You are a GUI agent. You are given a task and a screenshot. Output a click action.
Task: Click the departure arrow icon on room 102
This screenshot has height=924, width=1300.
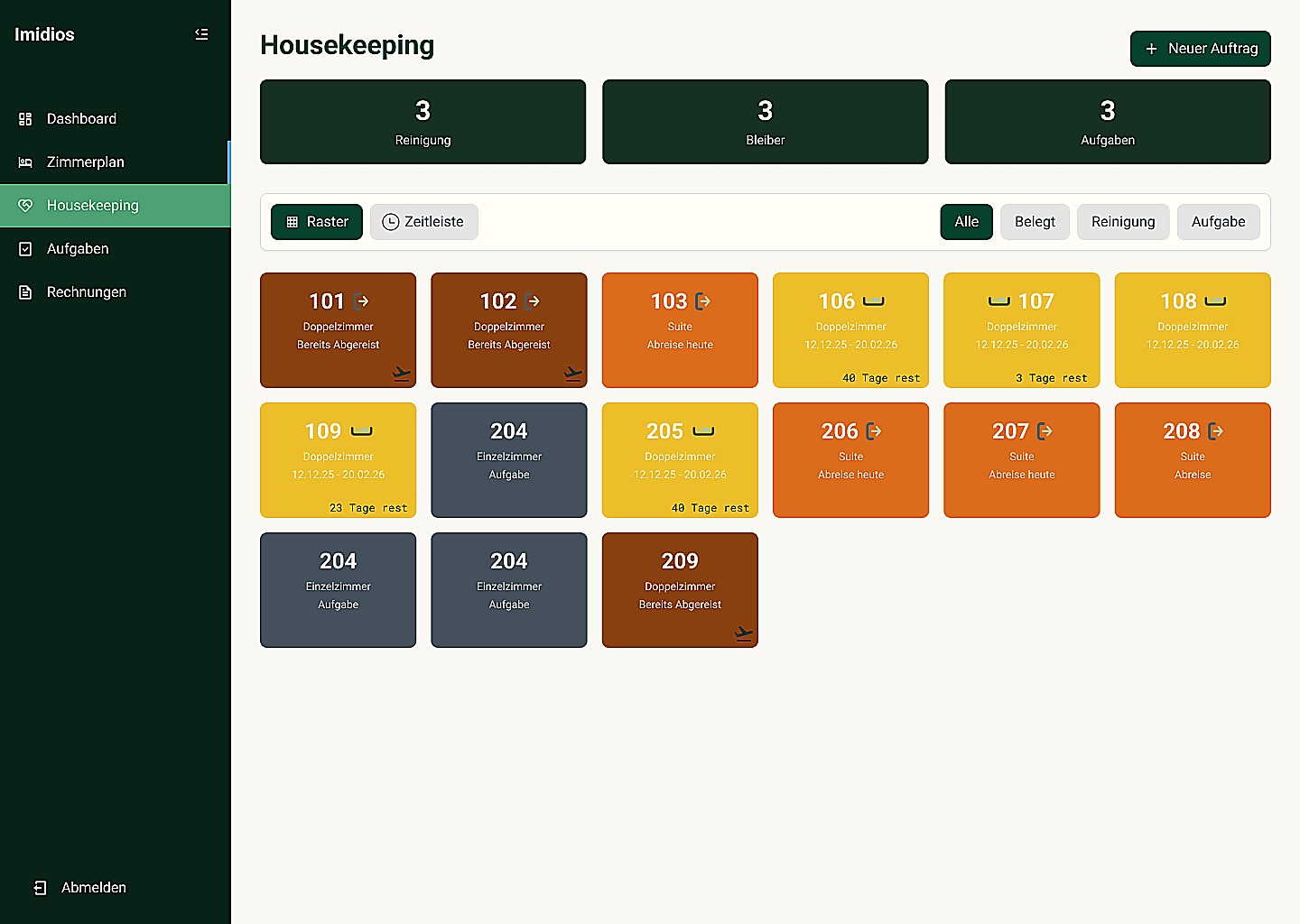click(x=533, y=301)
